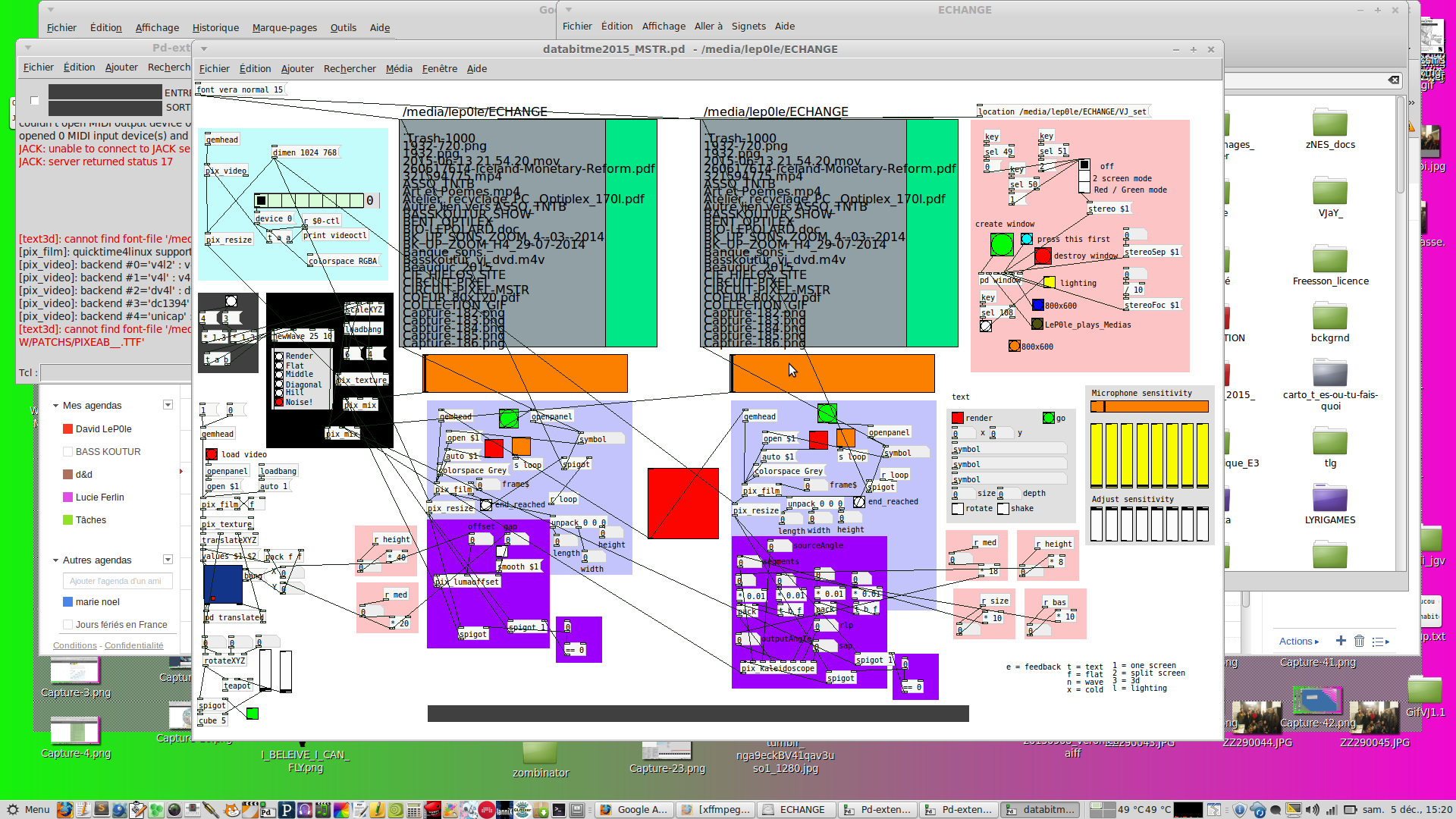Screen dimensions: 1456x819
Task: Click the yellow lighting bang
Action: 1049,283
